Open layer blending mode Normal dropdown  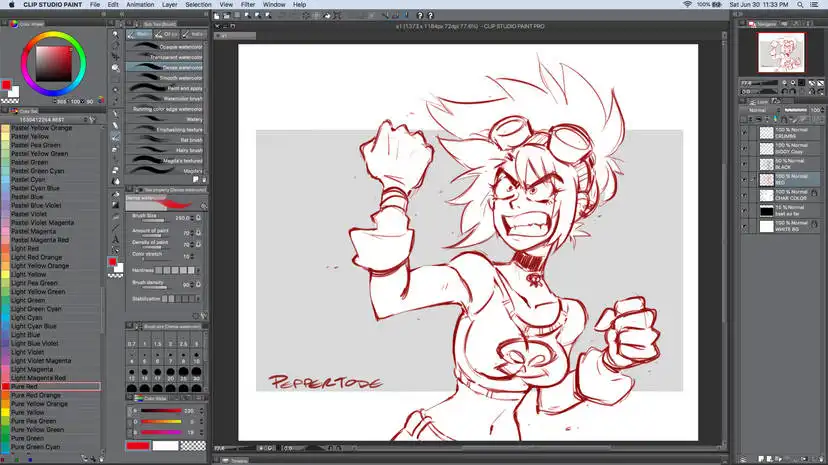tap(761, 110)
